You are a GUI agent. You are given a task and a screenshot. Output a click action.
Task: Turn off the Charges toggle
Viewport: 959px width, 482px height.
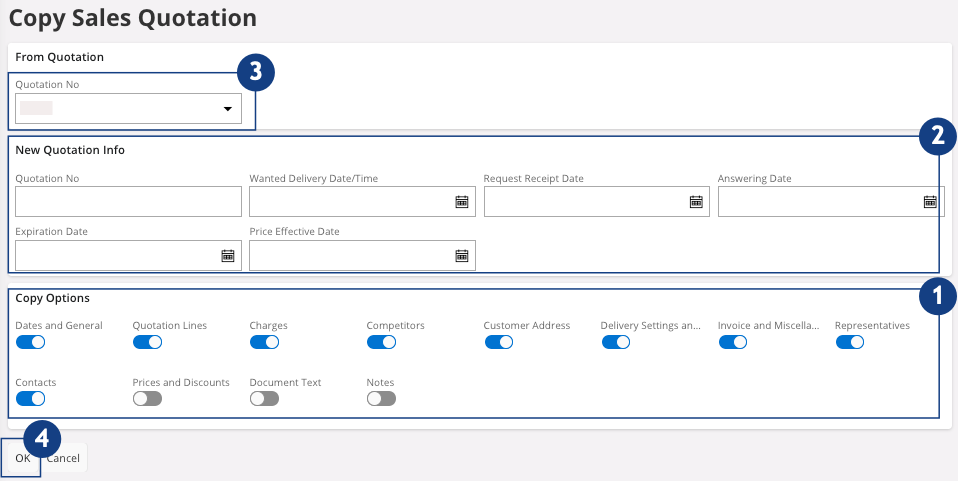(x=264, y=342)
